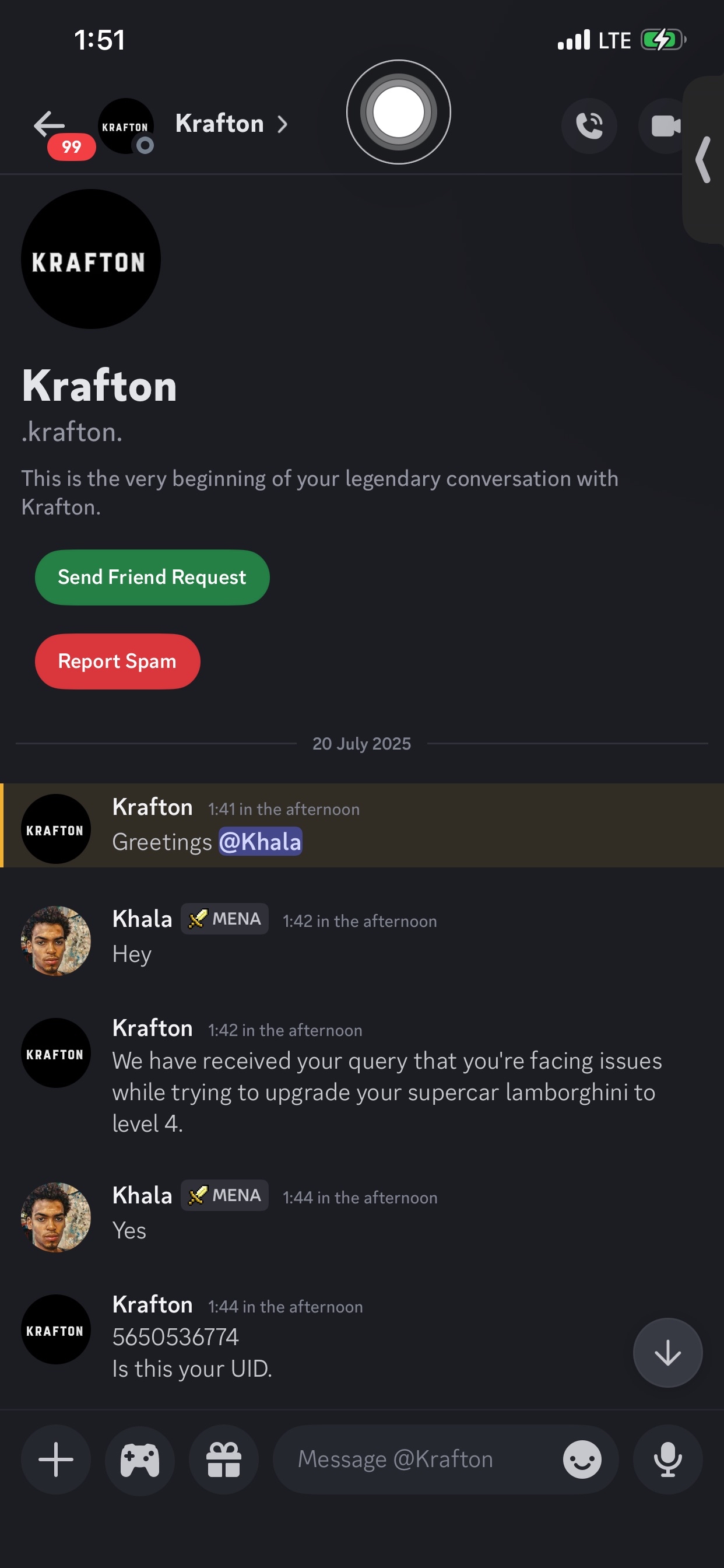The height and width of the screenshot is (1568, 724).
Task: Open the game controller activities icon
Action: point(140,1459)
